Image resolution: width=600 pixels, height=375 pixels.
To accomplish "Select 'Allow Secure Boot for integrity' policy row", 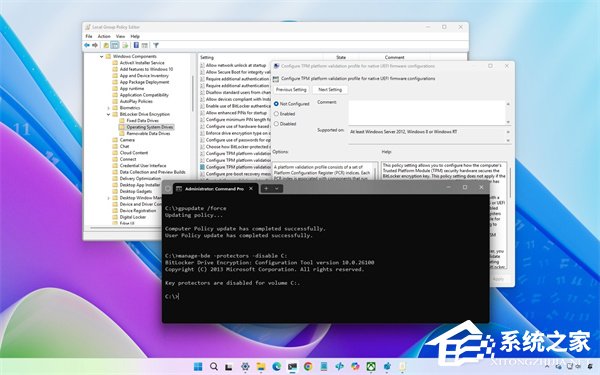I will point(235,72).
